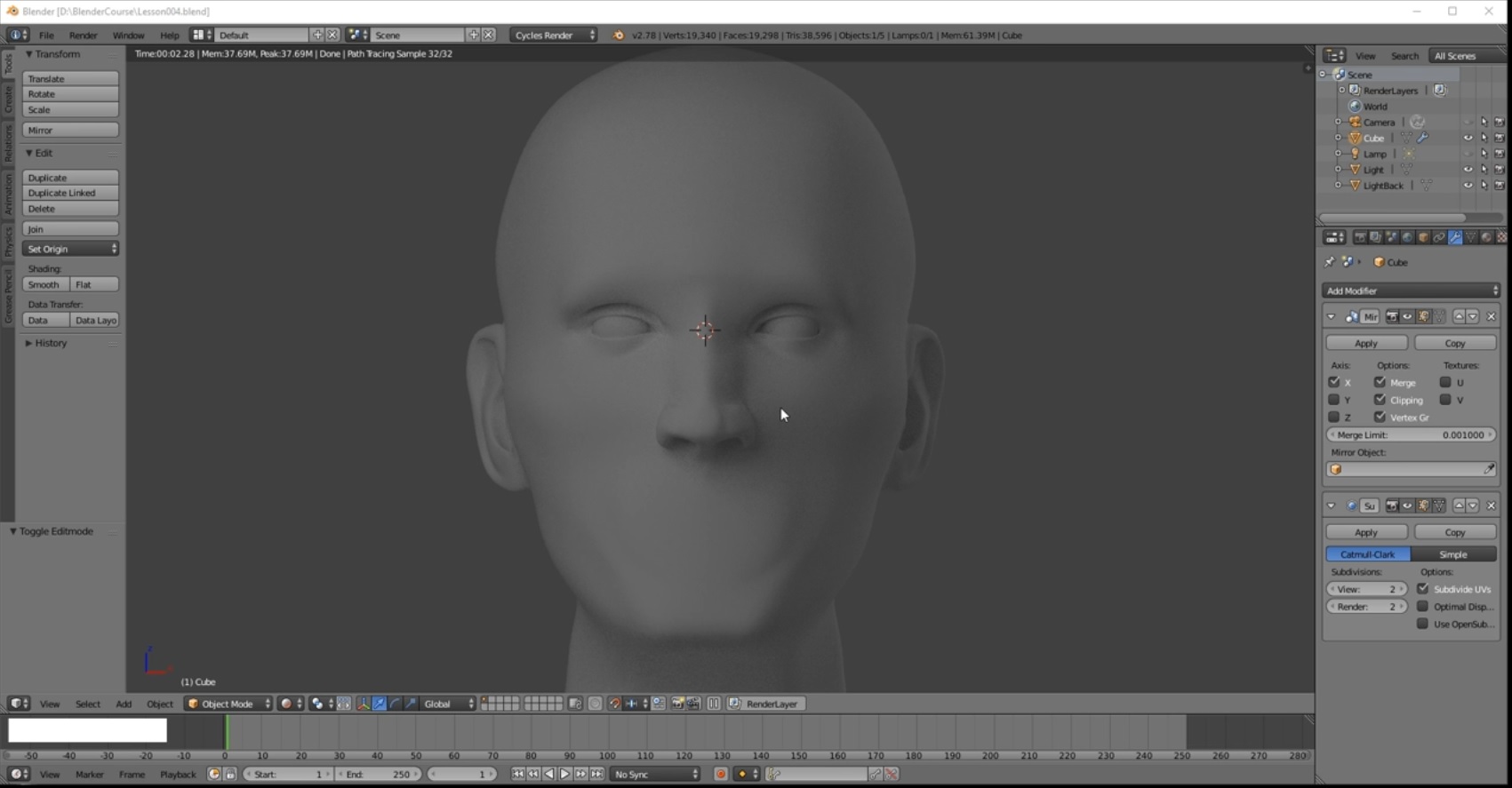Image resolution: width=1512 pixels, height=788 pixels.
Task: Open the No Sync dropdown
Action: (x=655, y=774)
